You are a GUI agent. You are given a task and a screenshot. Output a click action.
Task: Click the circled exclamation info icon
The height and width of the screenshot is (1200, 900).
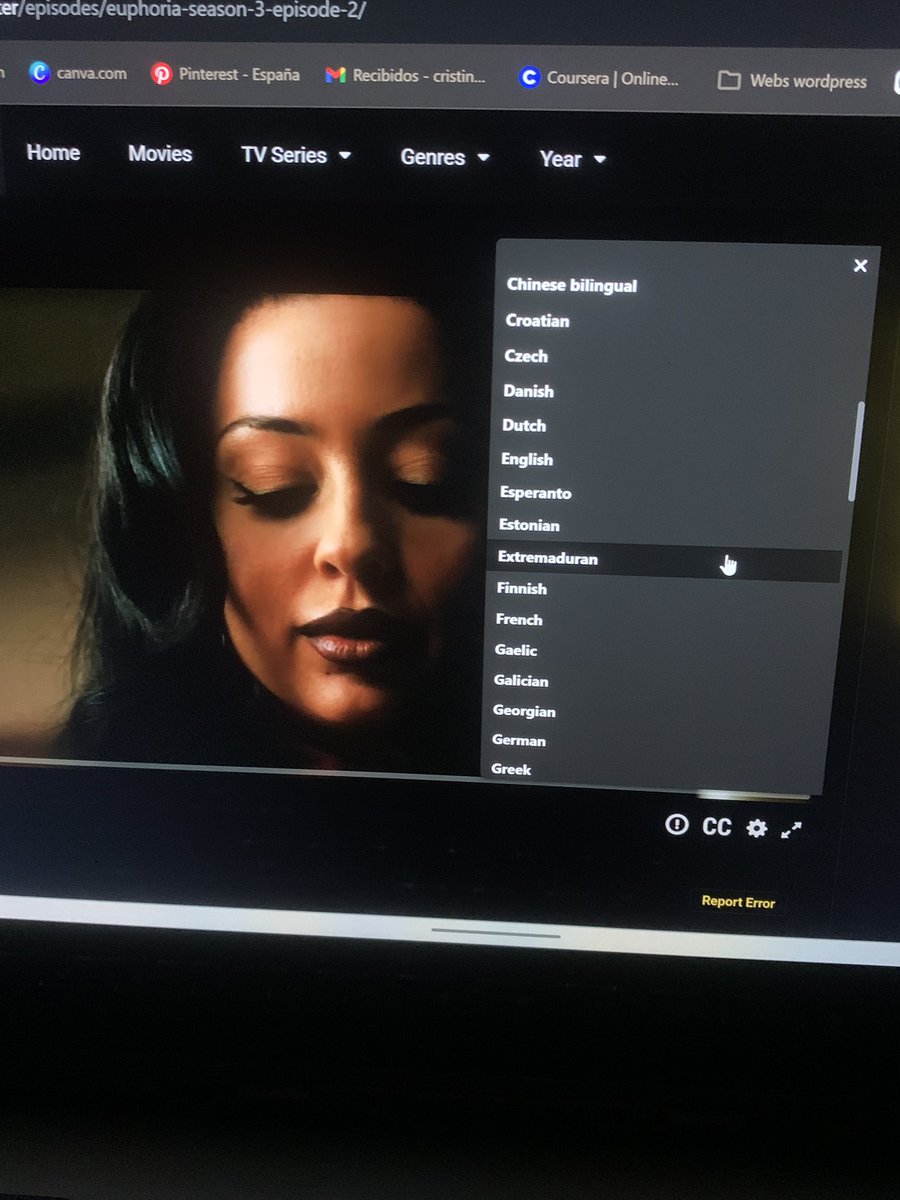tap(677, 825)
